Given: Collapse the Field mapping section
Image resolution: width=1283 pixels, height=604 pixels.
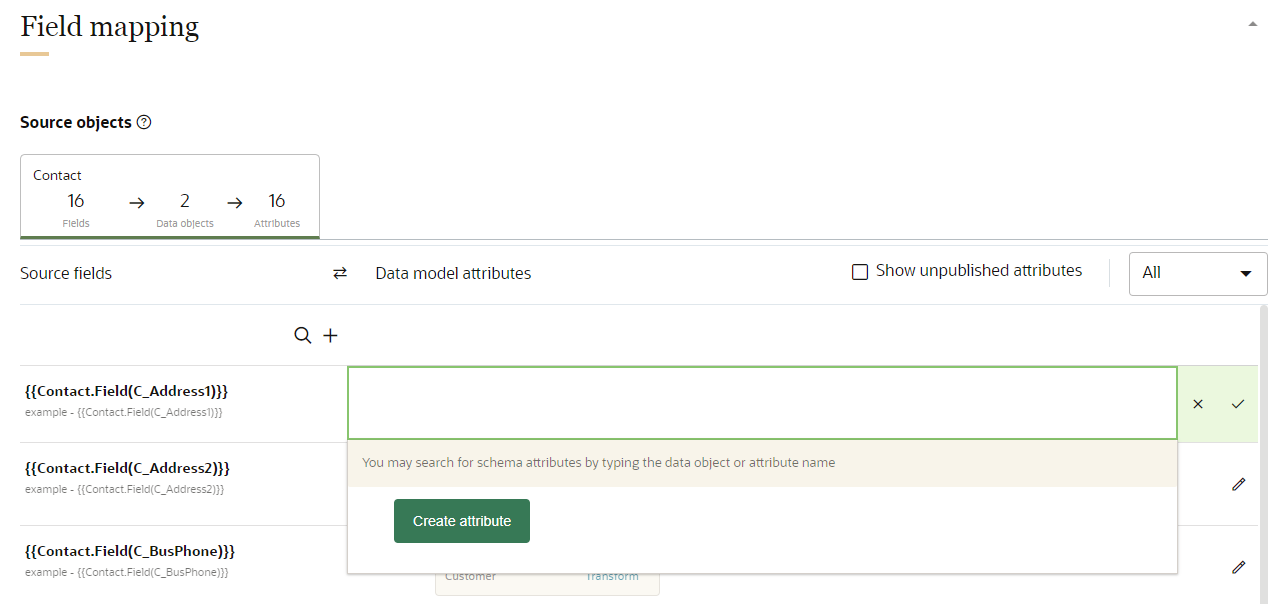Looking at the screenshot, I should (x=1252, y=24).
